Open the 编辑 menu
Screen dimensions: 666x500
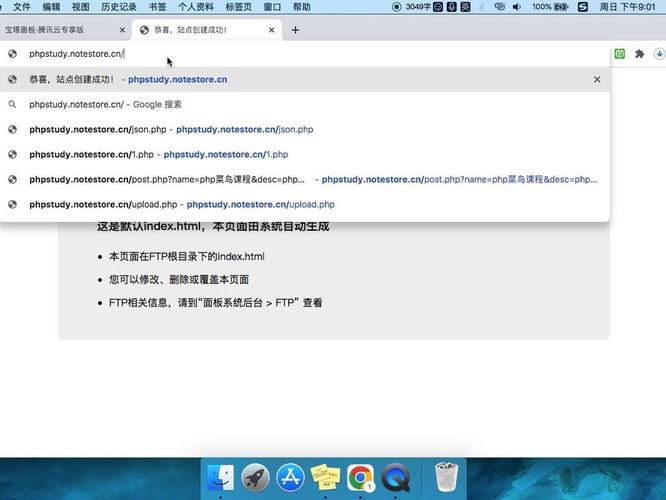[x=51, y=7]
